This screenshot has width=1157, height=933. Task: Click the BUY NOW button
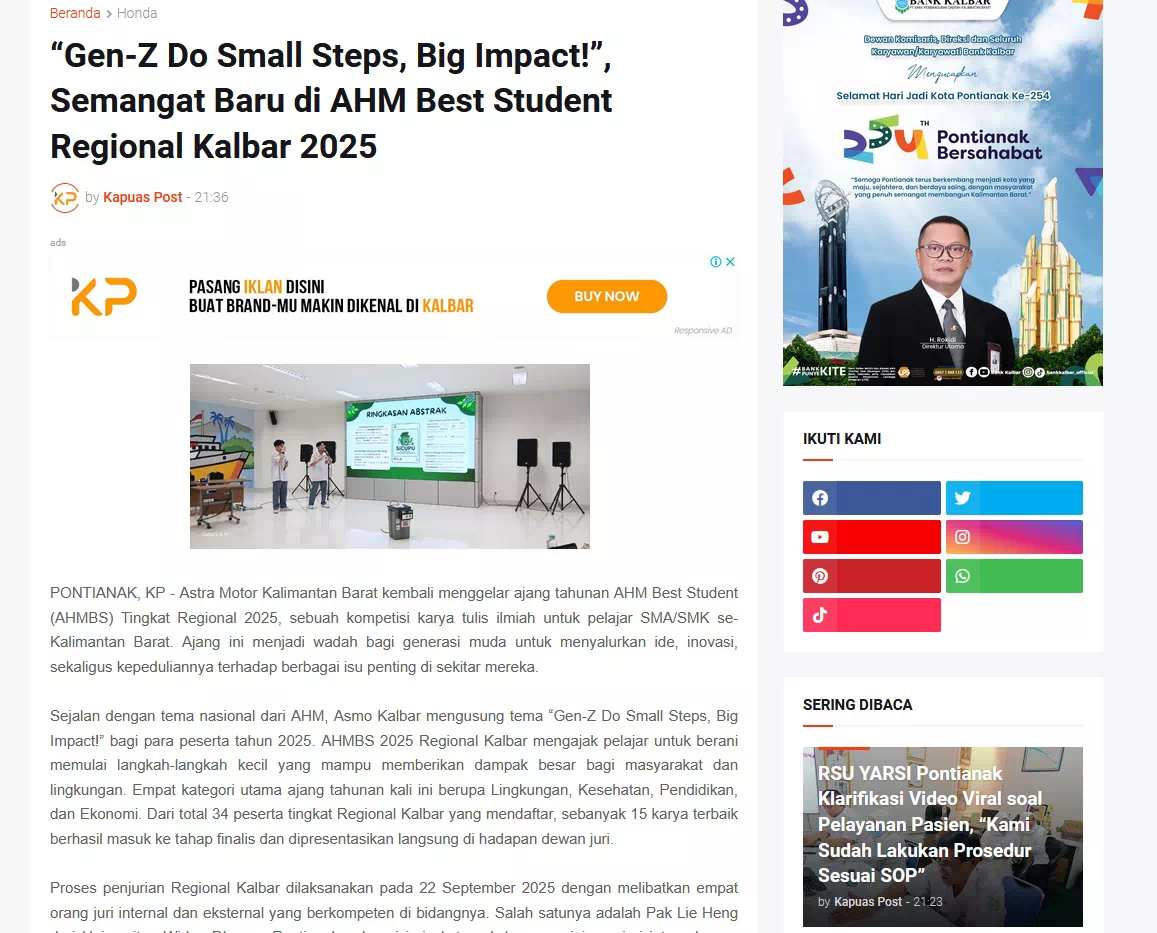click(x=607, y=296)
